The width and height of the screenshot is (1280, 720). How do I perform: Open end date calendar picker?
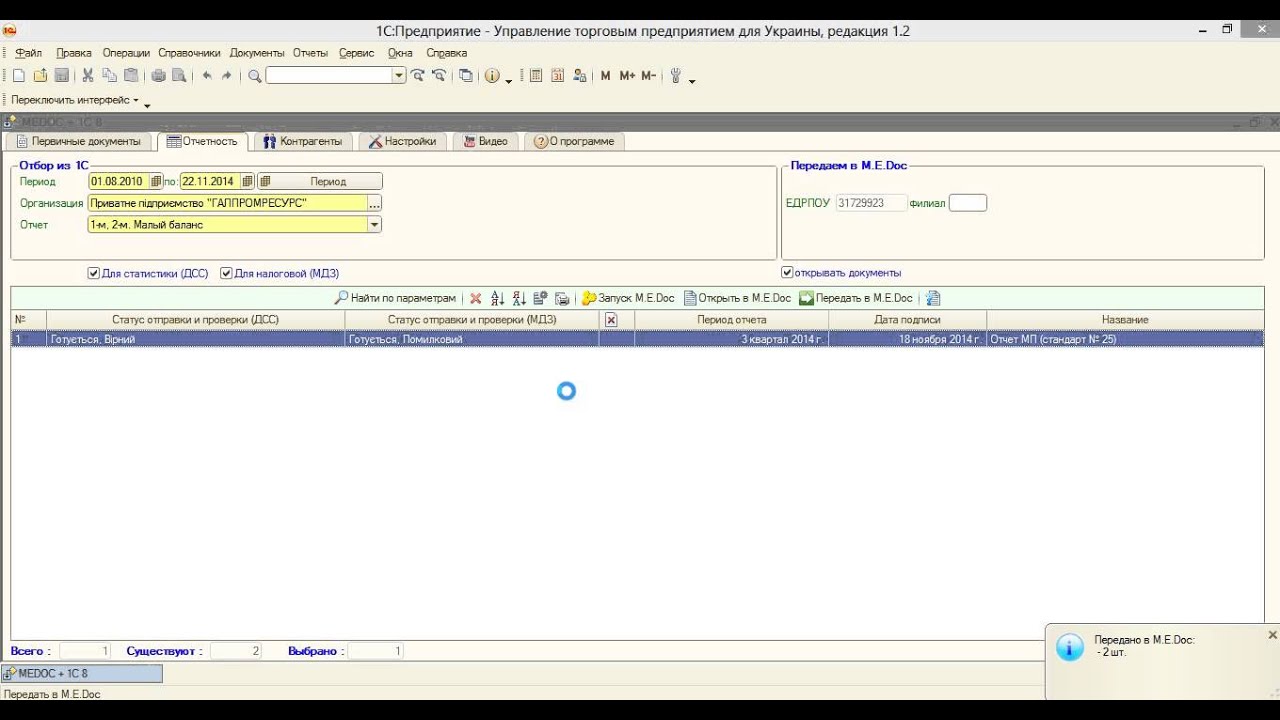coord(247,181)
